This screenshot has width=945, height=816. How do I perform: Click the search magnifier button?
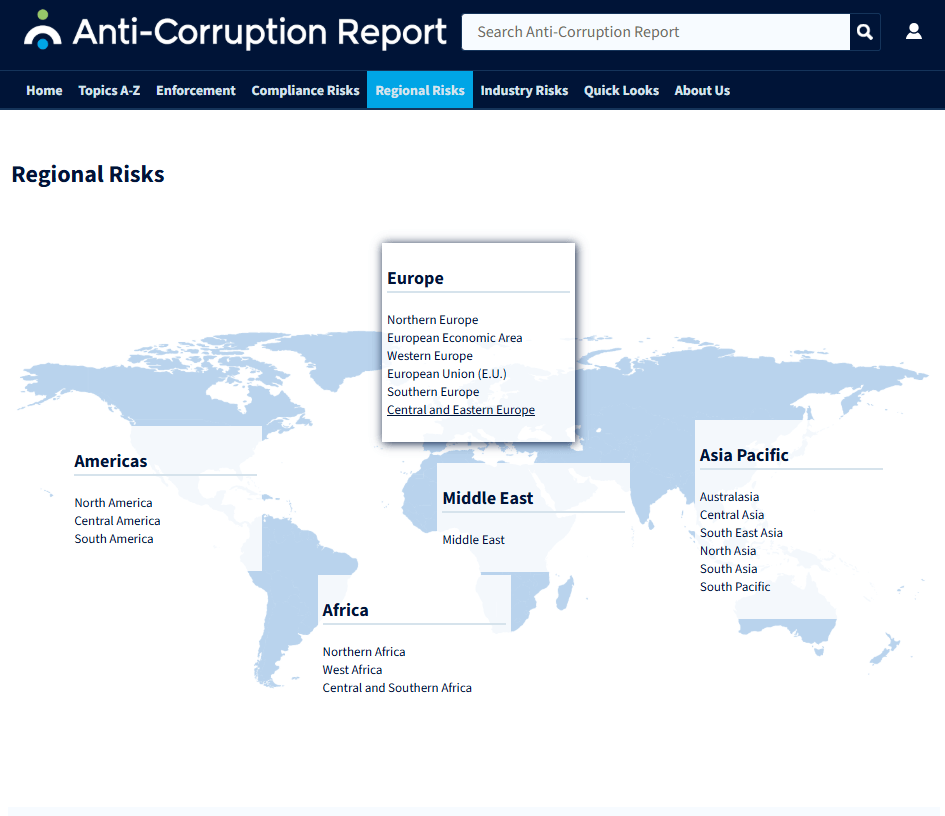click(865, 32)
